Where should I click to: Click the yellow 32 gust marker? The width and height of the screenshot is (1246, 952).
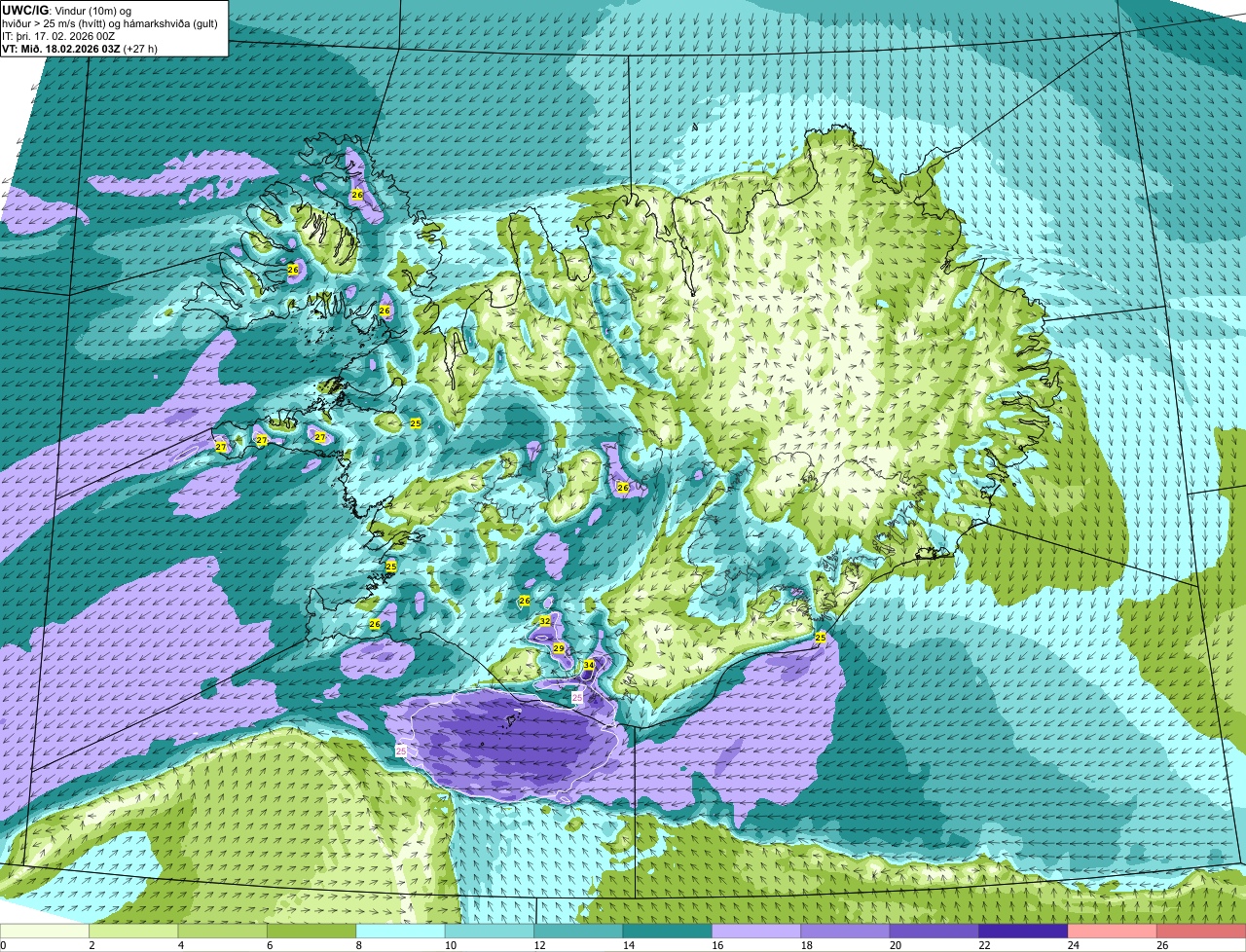click(x=545, y=620)
